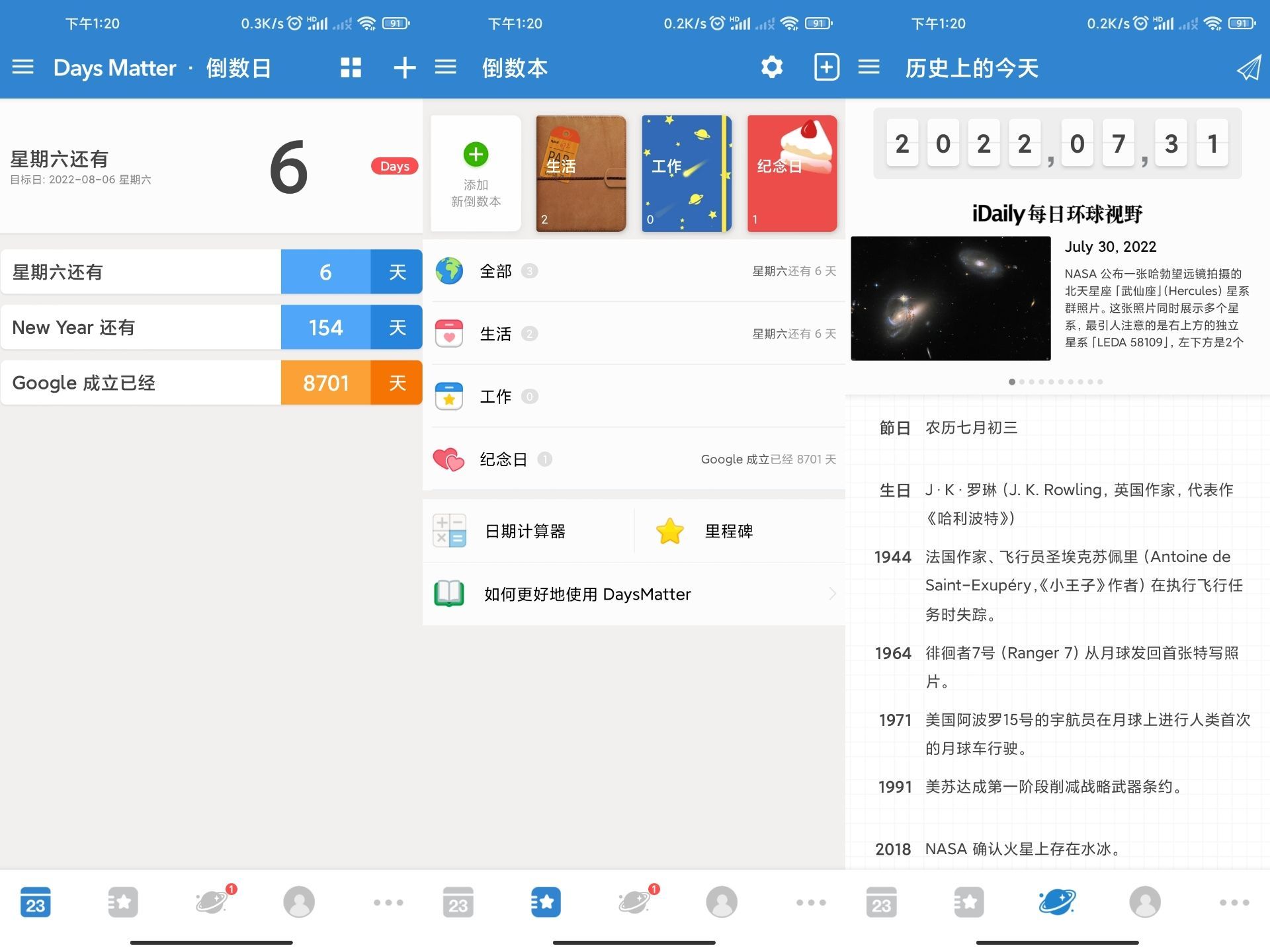
Task: Open settings gear in 倒数本 header
Action: coord(771,67)
